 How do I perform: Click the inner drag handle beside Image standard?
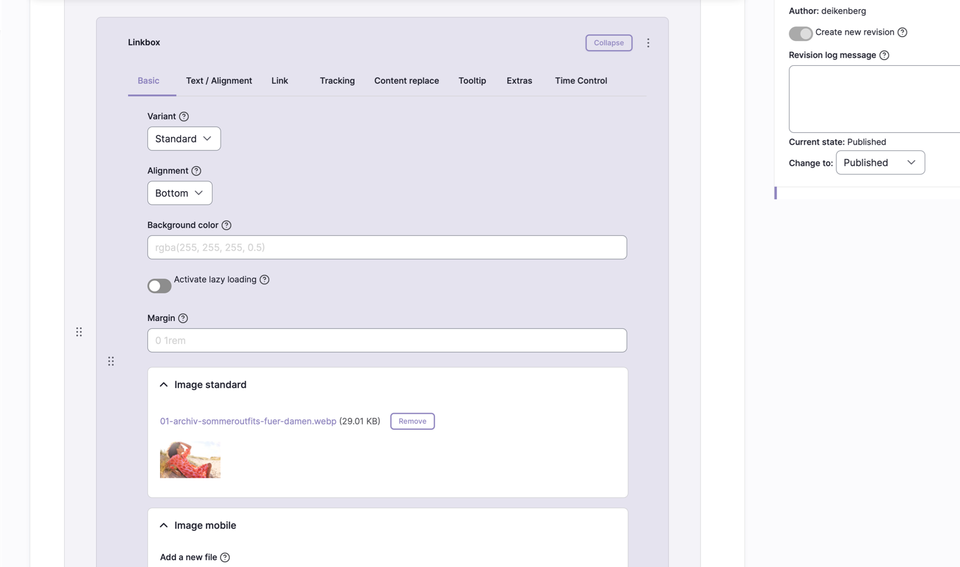pyautogui.click(x=111, y=361)
